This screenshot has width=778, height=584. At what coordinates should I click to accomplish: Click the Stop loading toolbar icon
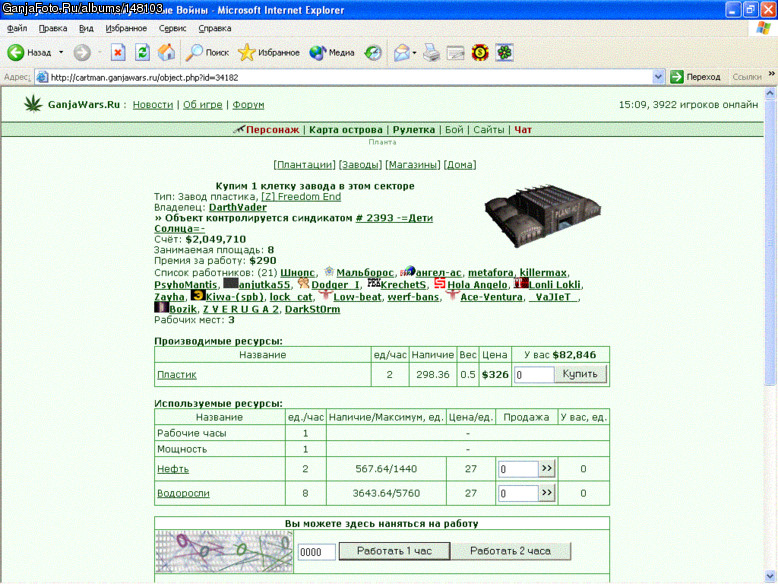coord(118,52)
